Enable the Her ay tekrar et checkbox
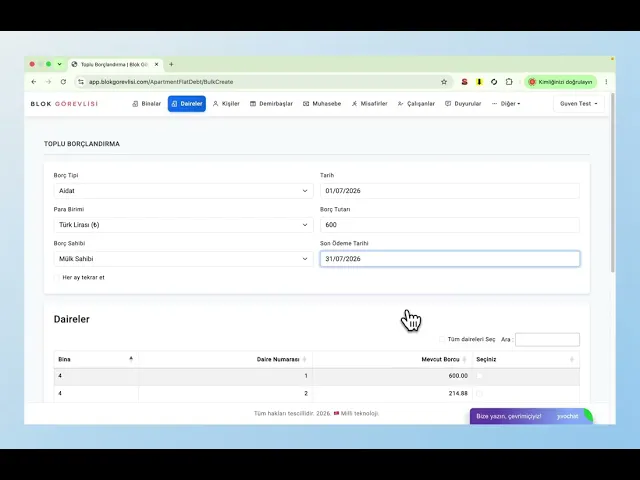Image resolution: width=640 pixels, height=480 pixels. (57, 278)
